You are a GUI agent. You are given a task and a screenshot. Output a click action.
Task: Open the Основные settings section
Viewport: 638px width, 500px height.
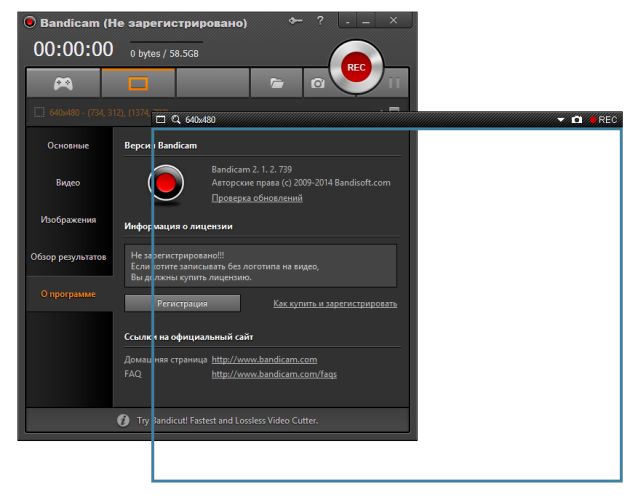coord(68,146)
